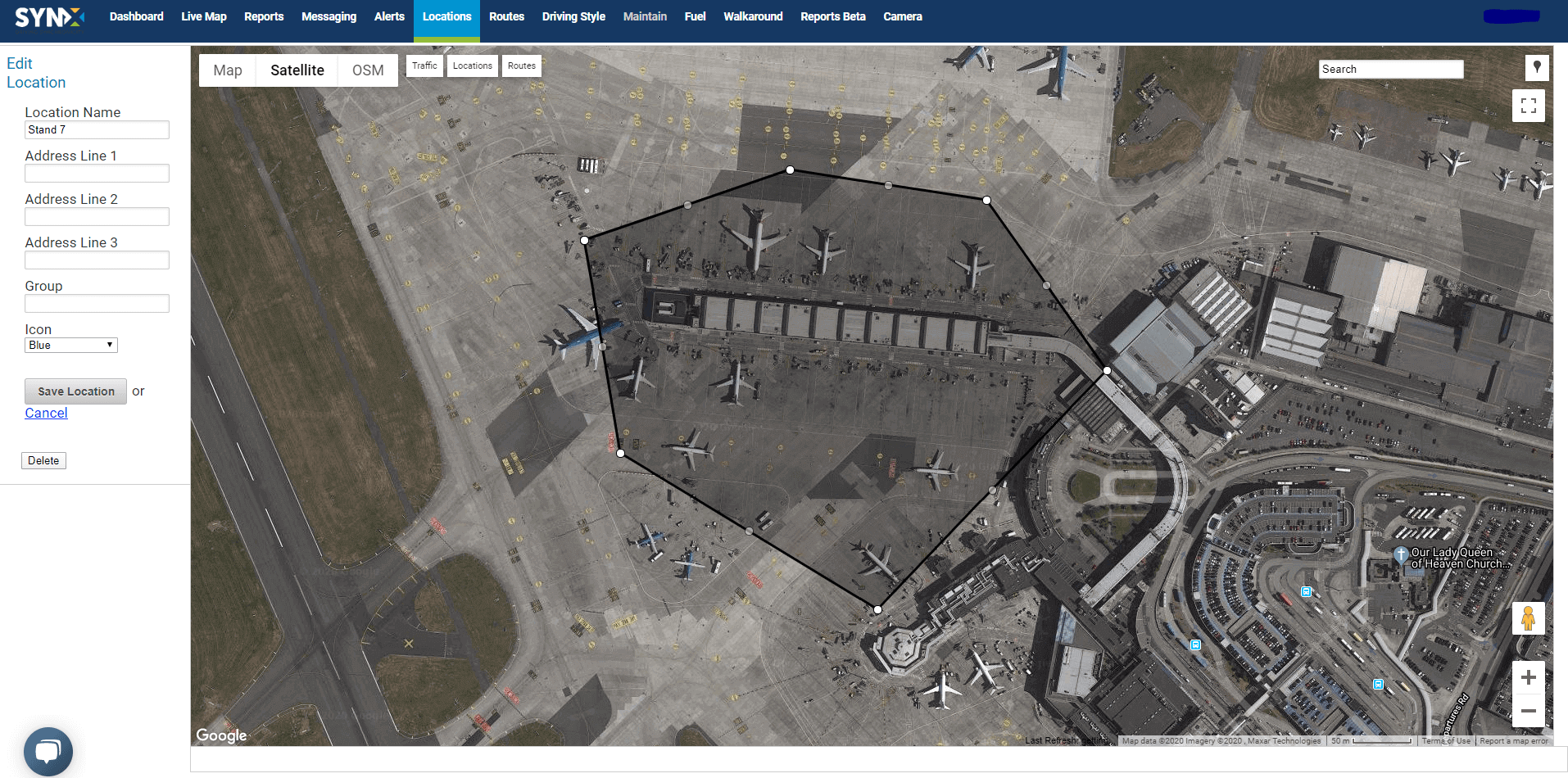The width and height of the screenshot is (1568, 778).
Task: Open the Icon color dropdown showing Blue
Action: click(71, 346)
